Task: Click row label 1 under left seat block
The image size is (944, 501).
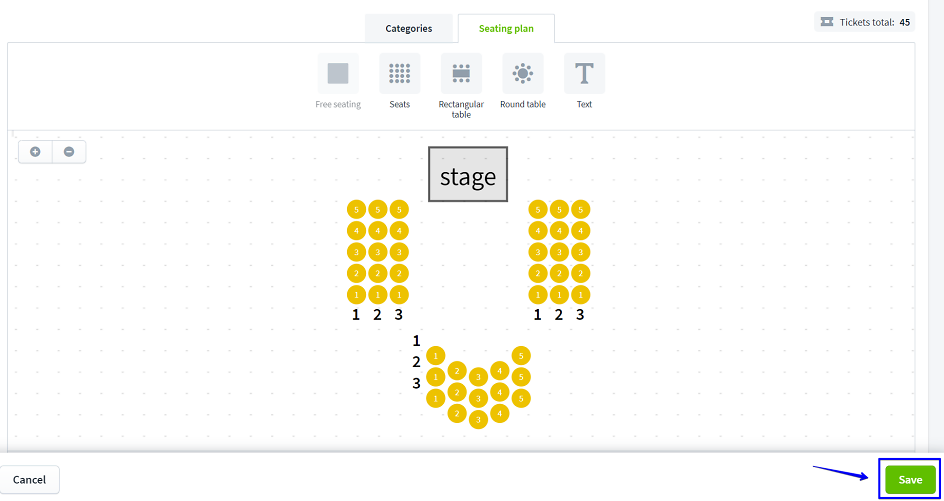Action: pos(356,315)
